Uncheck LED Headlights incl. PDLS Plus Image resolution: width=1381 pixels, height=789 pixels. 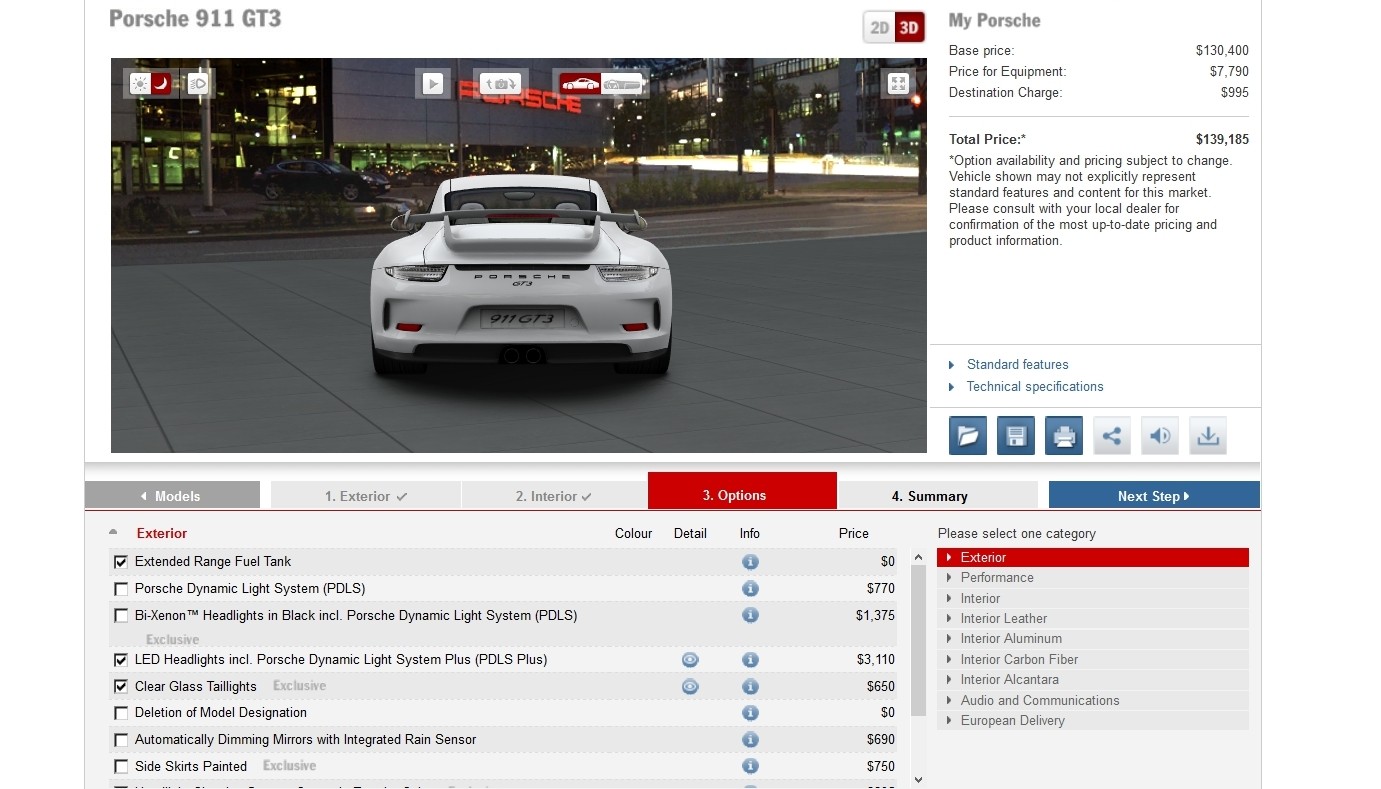(x=121, y=660)
